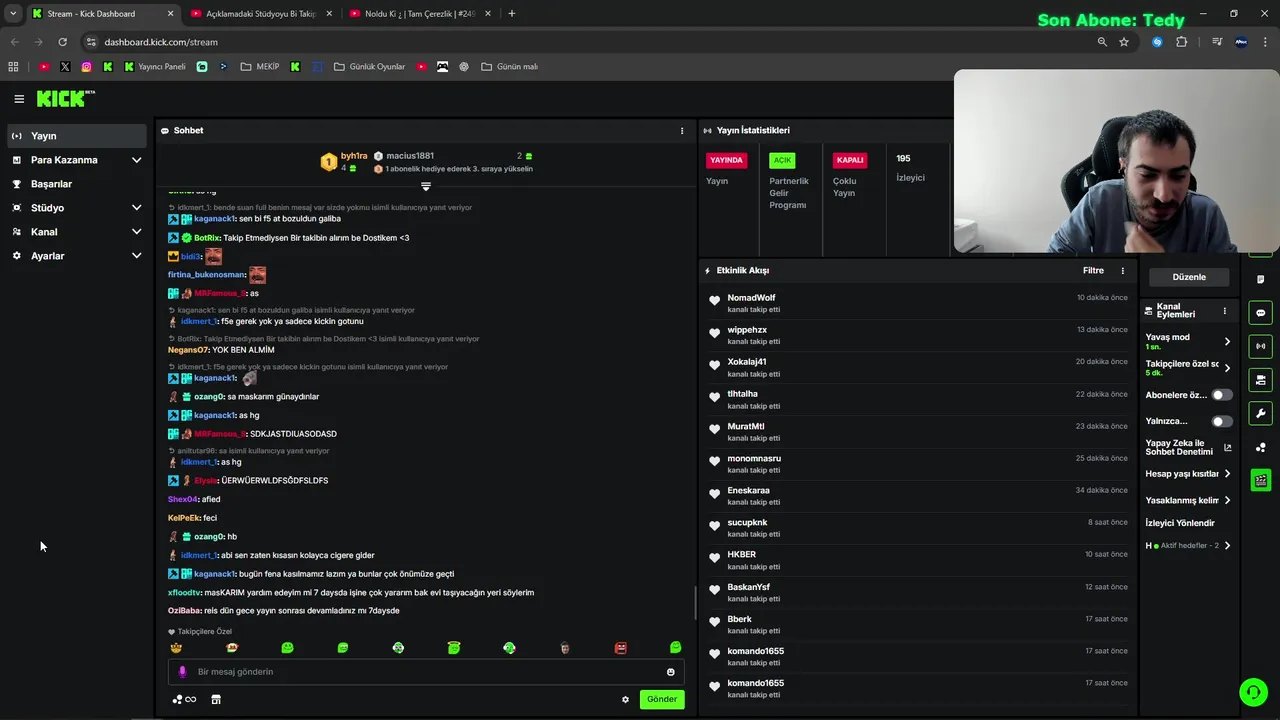Collapse the chat leaderboard arrow
Image resolution: width=1280 pixels, height=720 pixels.
(426, 187)
